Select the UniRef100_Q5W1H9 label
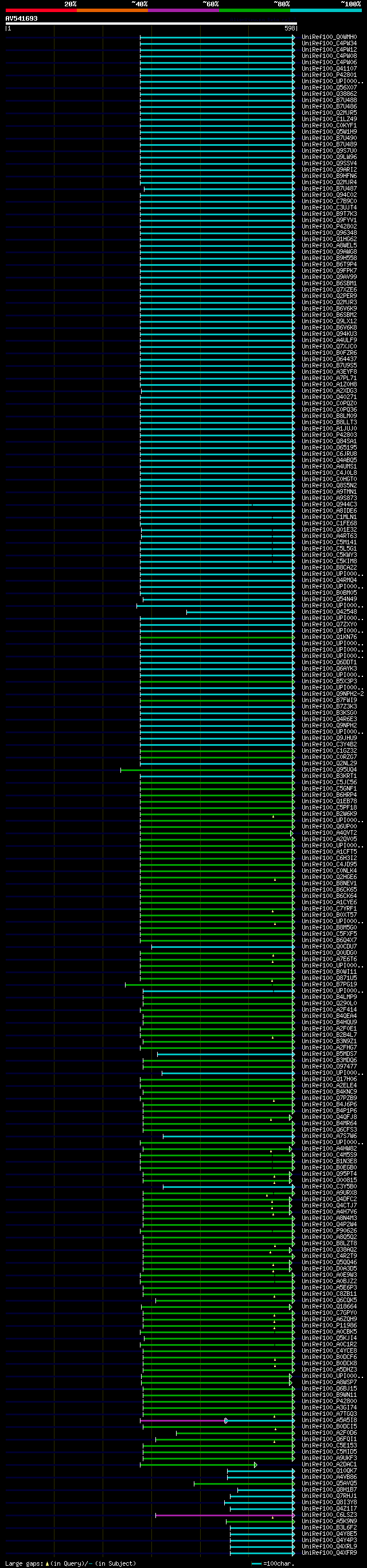 (329, 132)
